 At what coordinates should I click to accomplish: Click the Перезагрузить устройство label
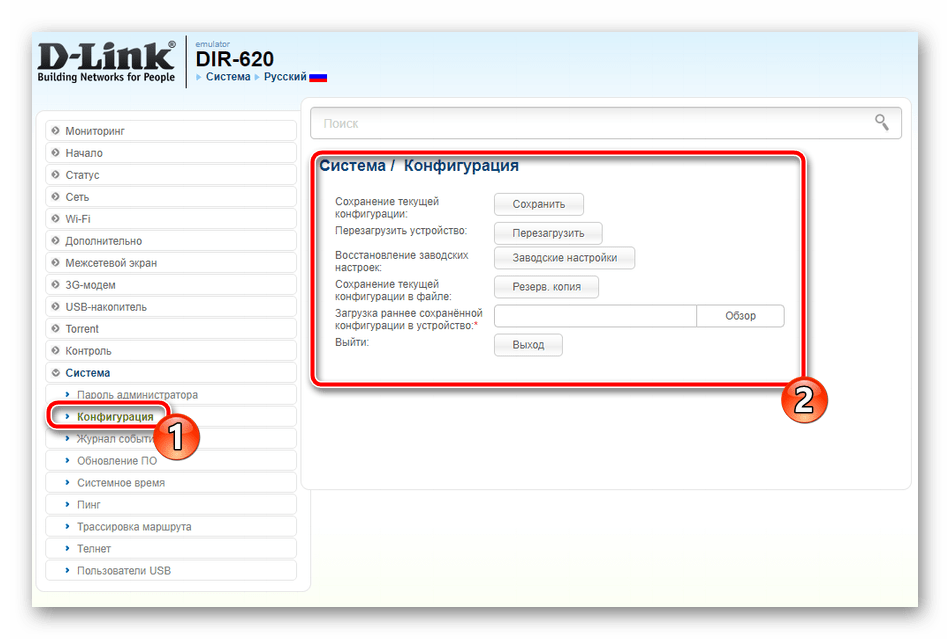pyautogui.click(x=401, y=231)
